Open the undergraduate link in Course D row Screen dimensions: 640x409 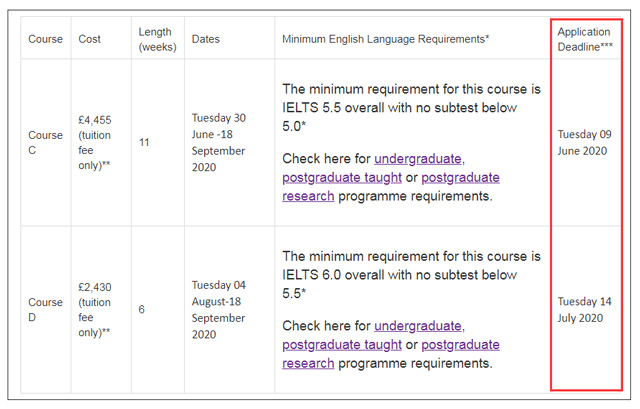pos(418,326)
